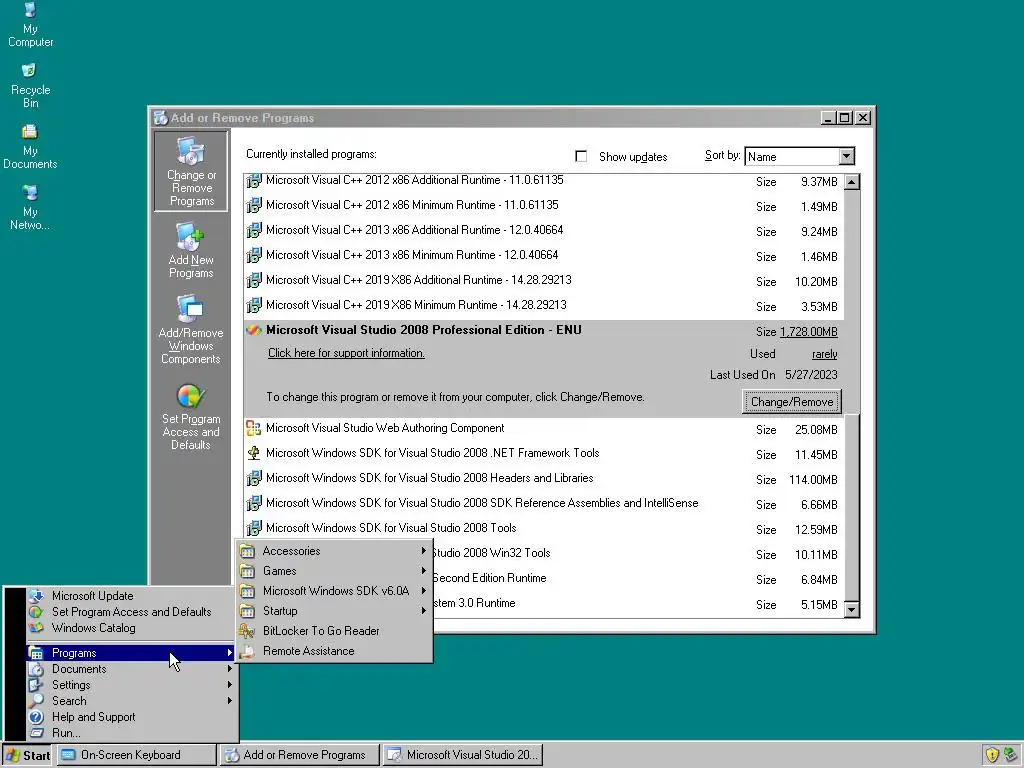This screenshot has width=1024, height=768.
Task: Select Windows SDK for Visual Studio 2008 Headers and Libraries
Action: pyautogui.click(x=543, y=479)
